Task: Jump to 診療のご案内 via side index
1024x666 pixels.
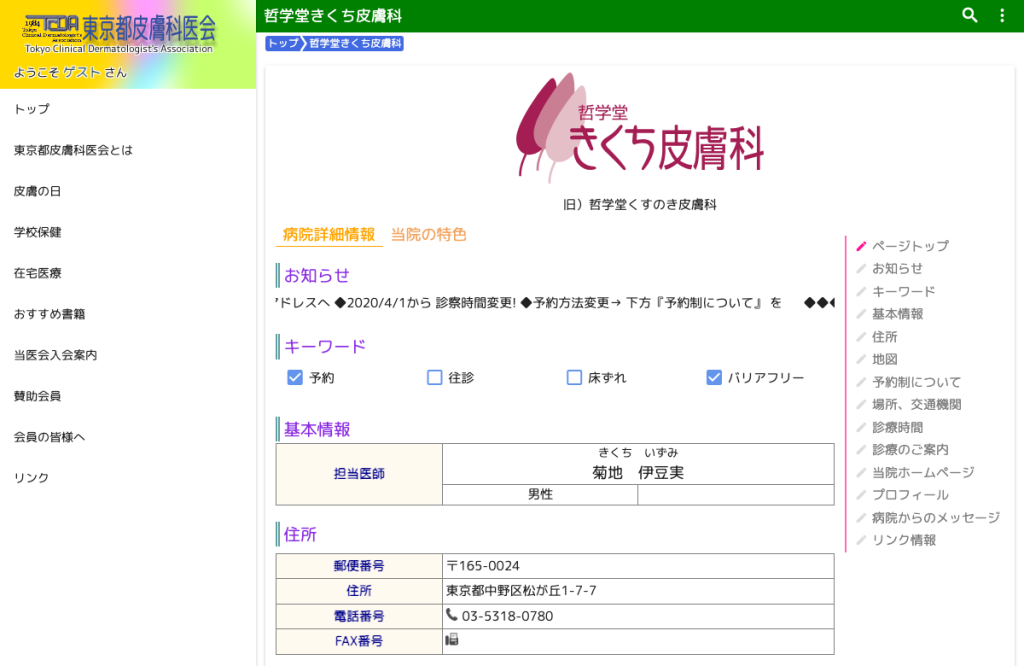Action: 910,450
